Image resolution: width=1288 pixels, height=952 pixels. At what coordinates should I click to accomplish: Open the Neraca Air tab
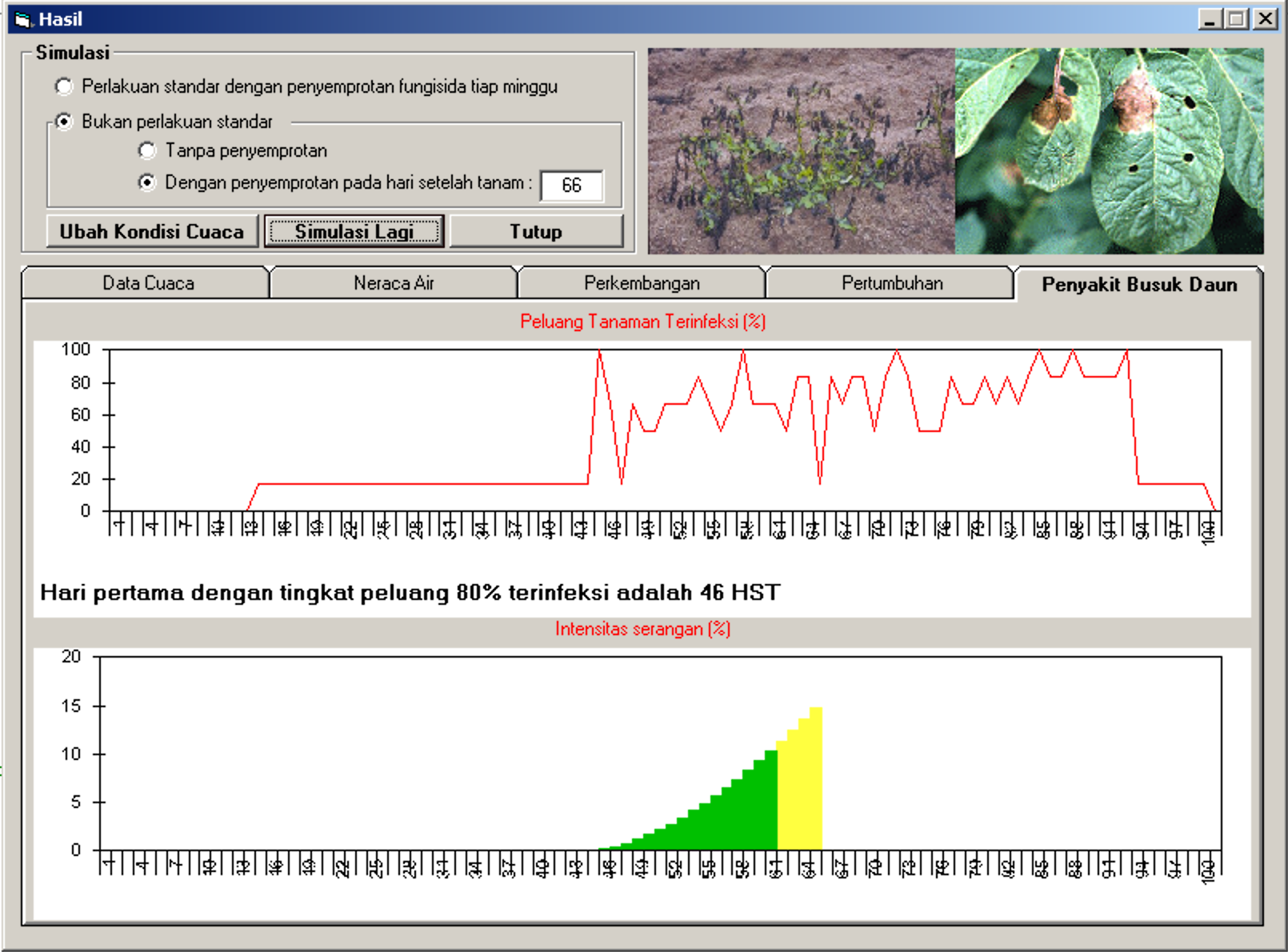[x=394, y=283]
